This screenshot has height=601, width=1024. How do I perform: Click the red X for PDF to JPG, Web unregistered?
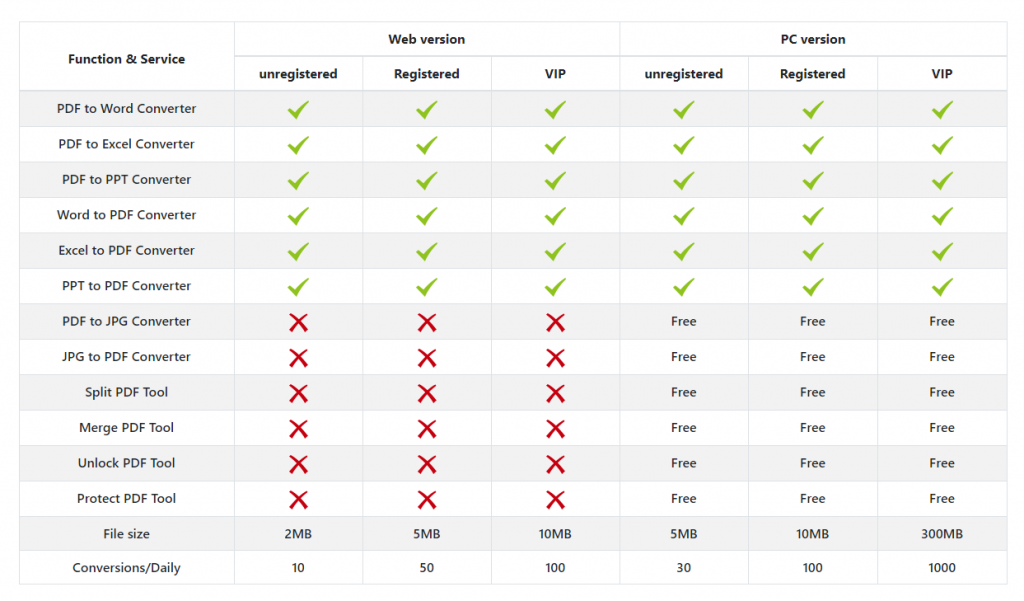(x=298, y=322)
